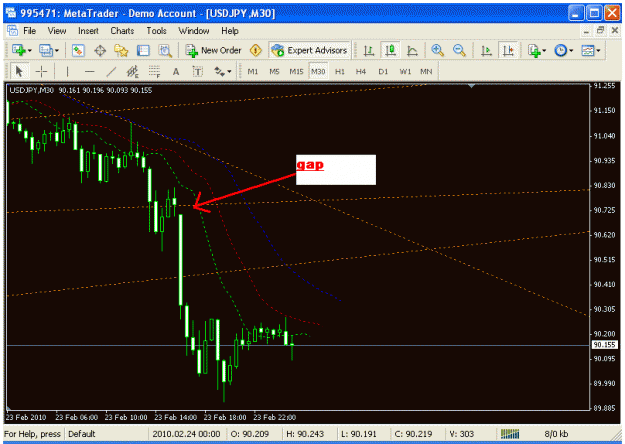Viewport: 625px width, 444px height.
Task: Switch timeframe to M1
Action: [x=253, y=72]
